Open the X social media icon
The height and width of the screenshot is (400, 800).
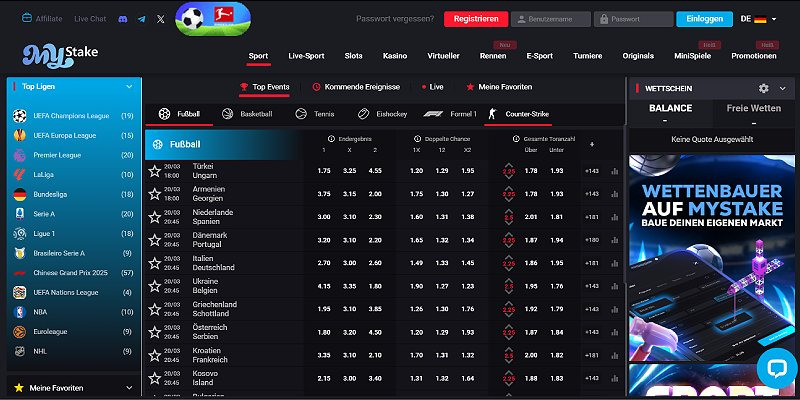161,19
